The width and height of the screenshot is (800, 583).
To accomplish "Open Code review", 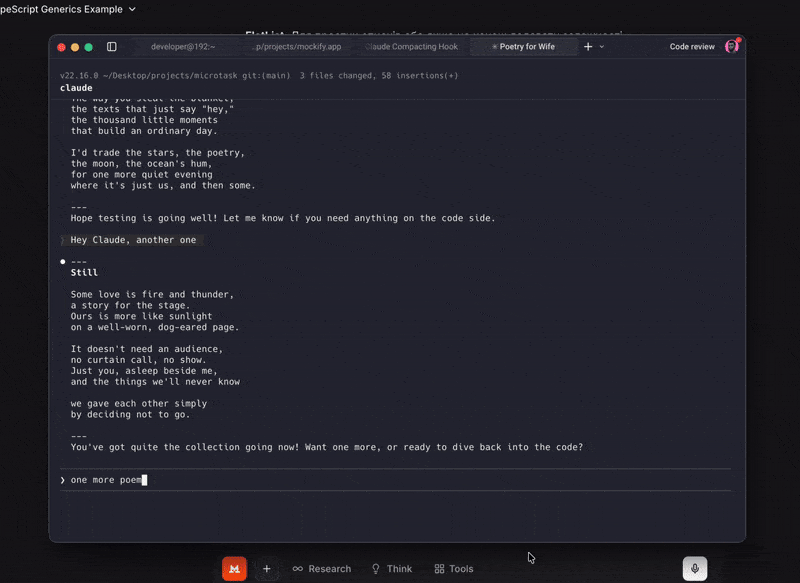I will coord(692,47).
